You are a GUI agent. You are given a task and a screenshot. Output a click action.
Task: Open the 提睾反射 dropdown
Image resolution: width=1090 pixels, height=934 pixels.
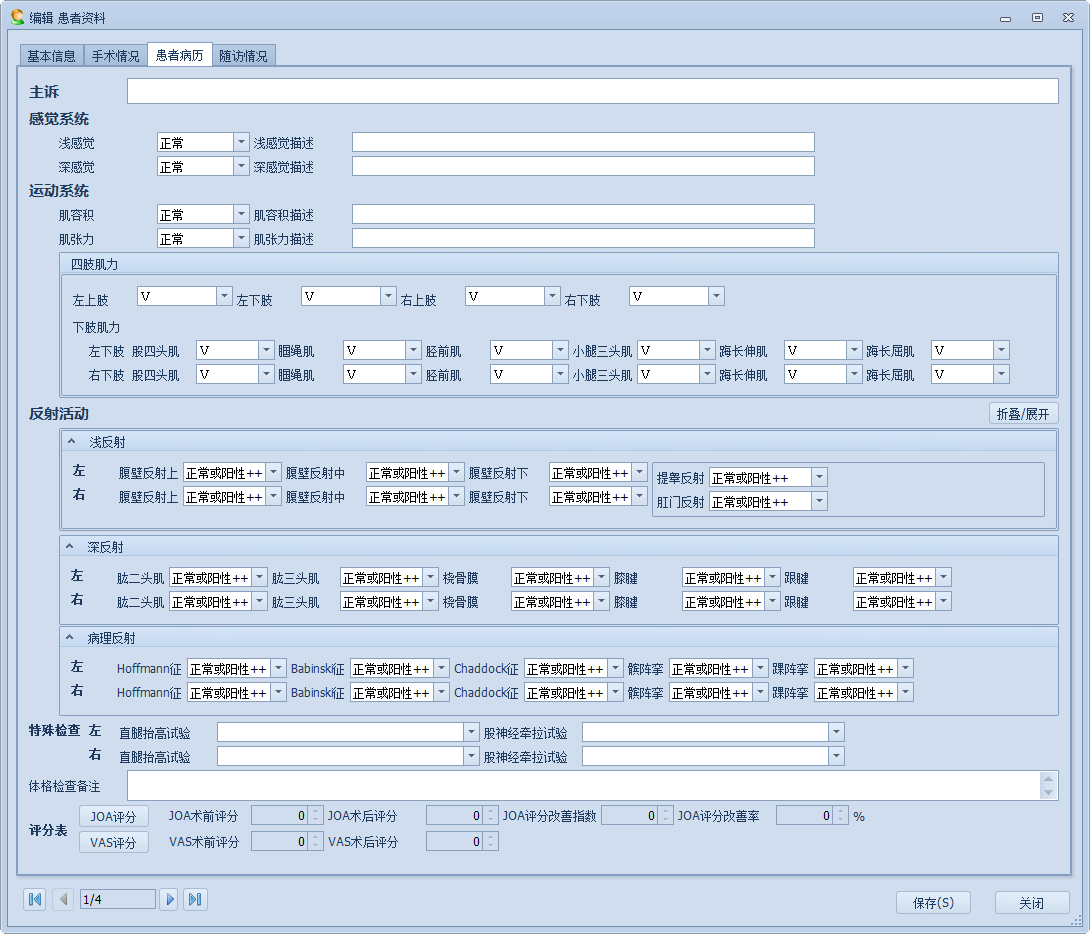tap(819, 477)
